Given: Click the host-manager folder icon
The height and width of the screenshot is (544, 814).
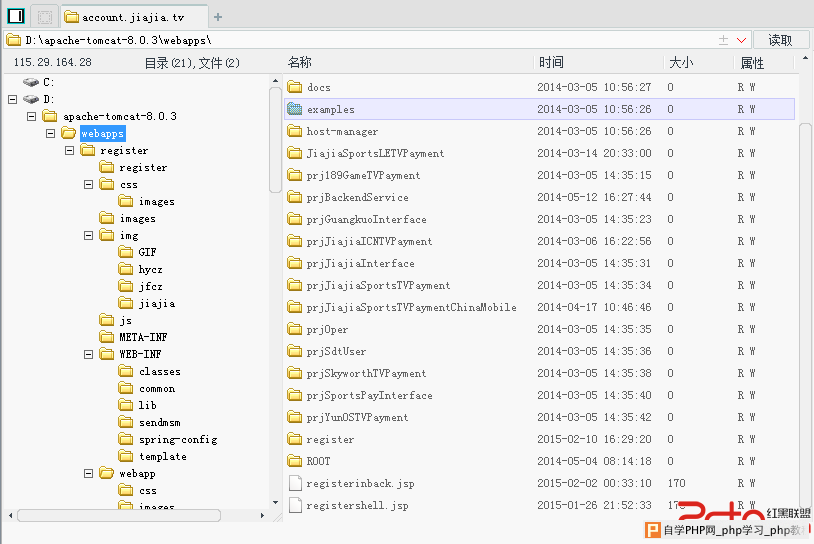Looking at the screenshot, I should click(x=295, y=131).
